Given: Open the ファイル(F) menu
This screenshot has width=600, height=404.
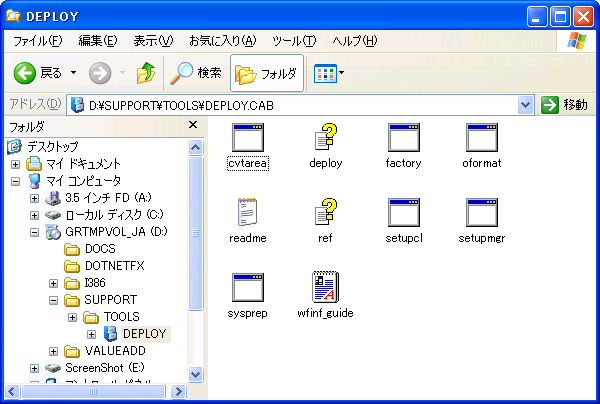Looking at the screenshot, I should click(38, 41).
